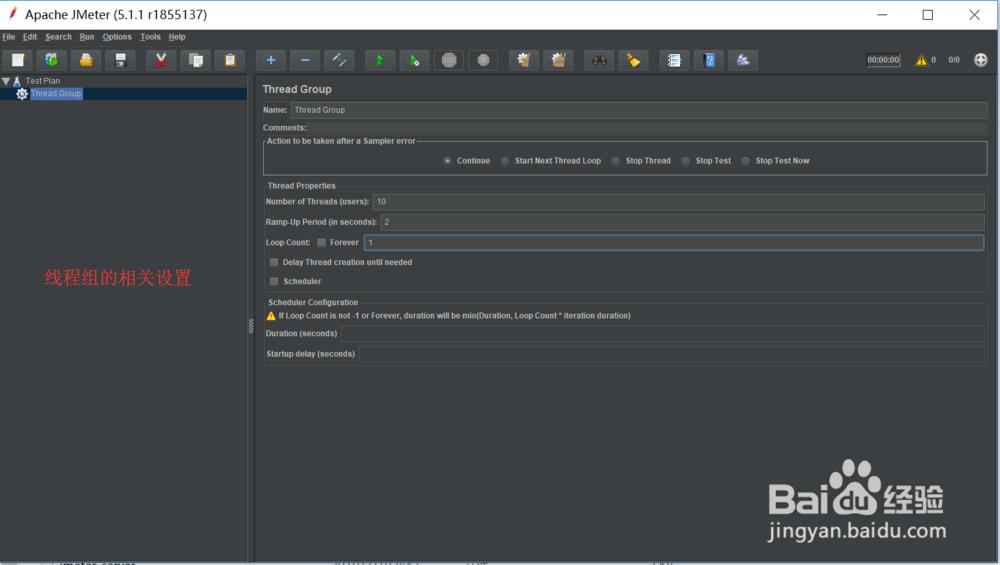The height and width of the screenshot is (565, 1000).
Task: Click the Stop test icon
Action: (449, 60)
